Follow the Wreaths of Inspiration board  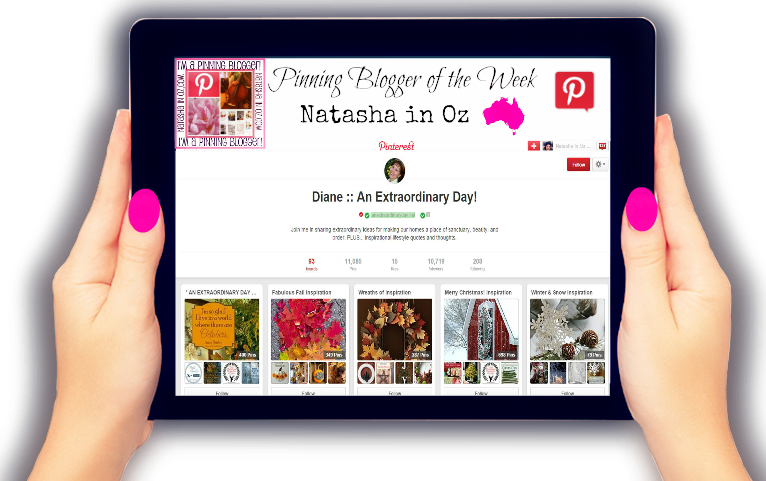tap(395, 392)
